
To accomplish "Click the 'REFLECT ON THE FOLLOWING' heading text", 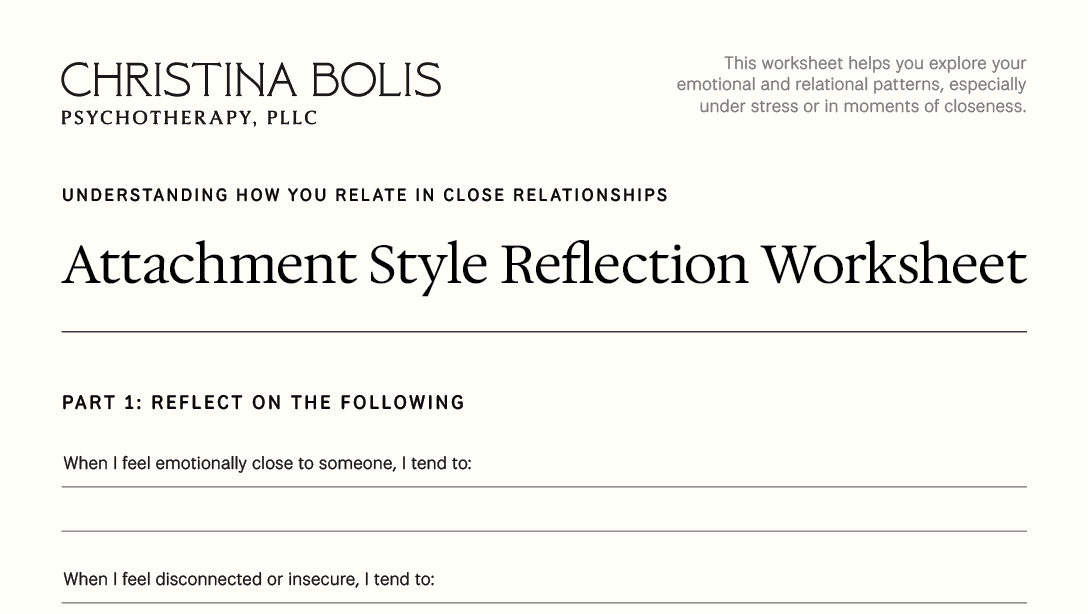I will click(x=308, y=403).
